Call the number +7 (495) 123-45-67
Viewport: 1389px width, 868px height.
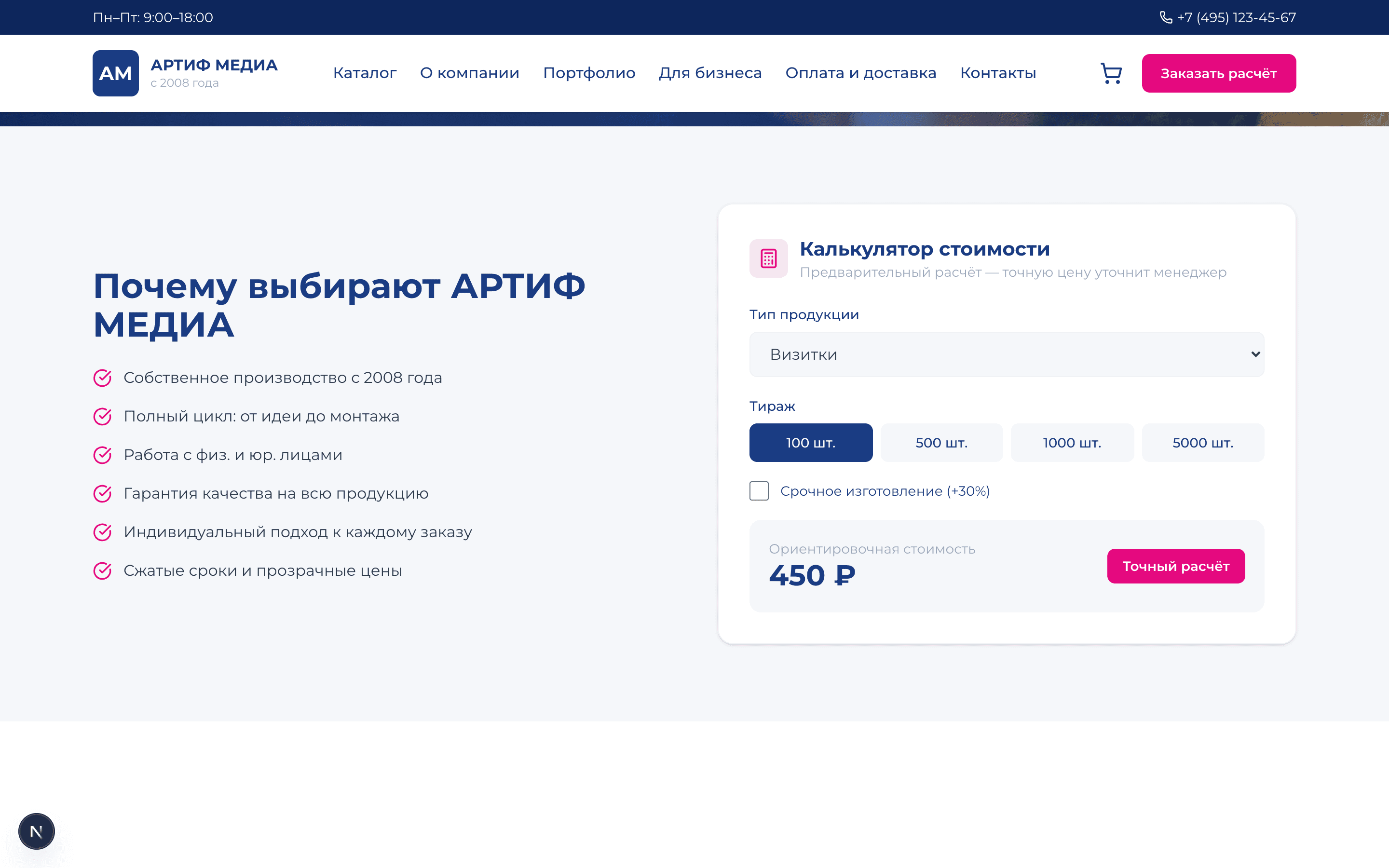tap(1236, 17)
